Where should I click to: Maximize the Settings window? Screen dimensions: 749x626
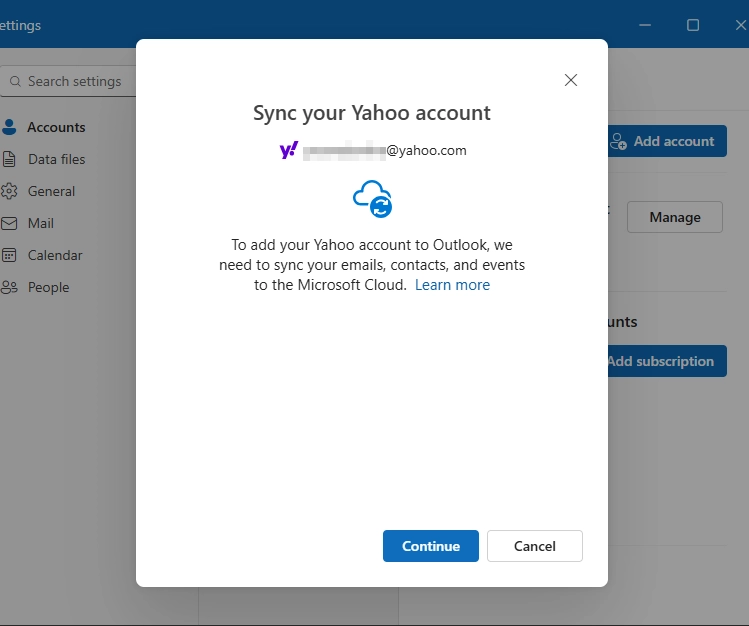click(x=693, y=25)
